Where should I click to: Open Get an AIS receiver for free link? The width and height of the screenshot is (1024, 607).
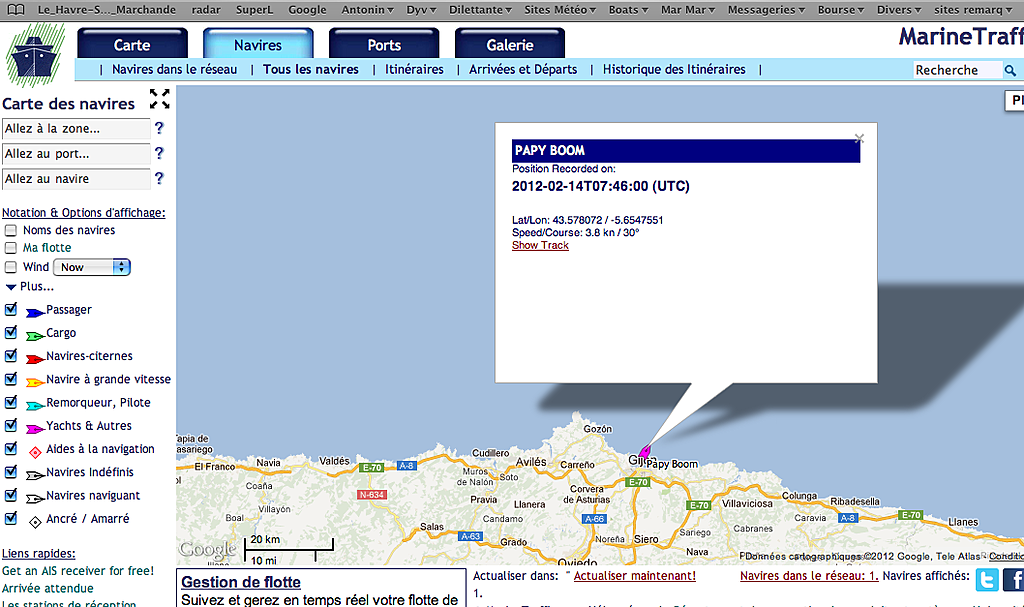click(x=78, y=570)
